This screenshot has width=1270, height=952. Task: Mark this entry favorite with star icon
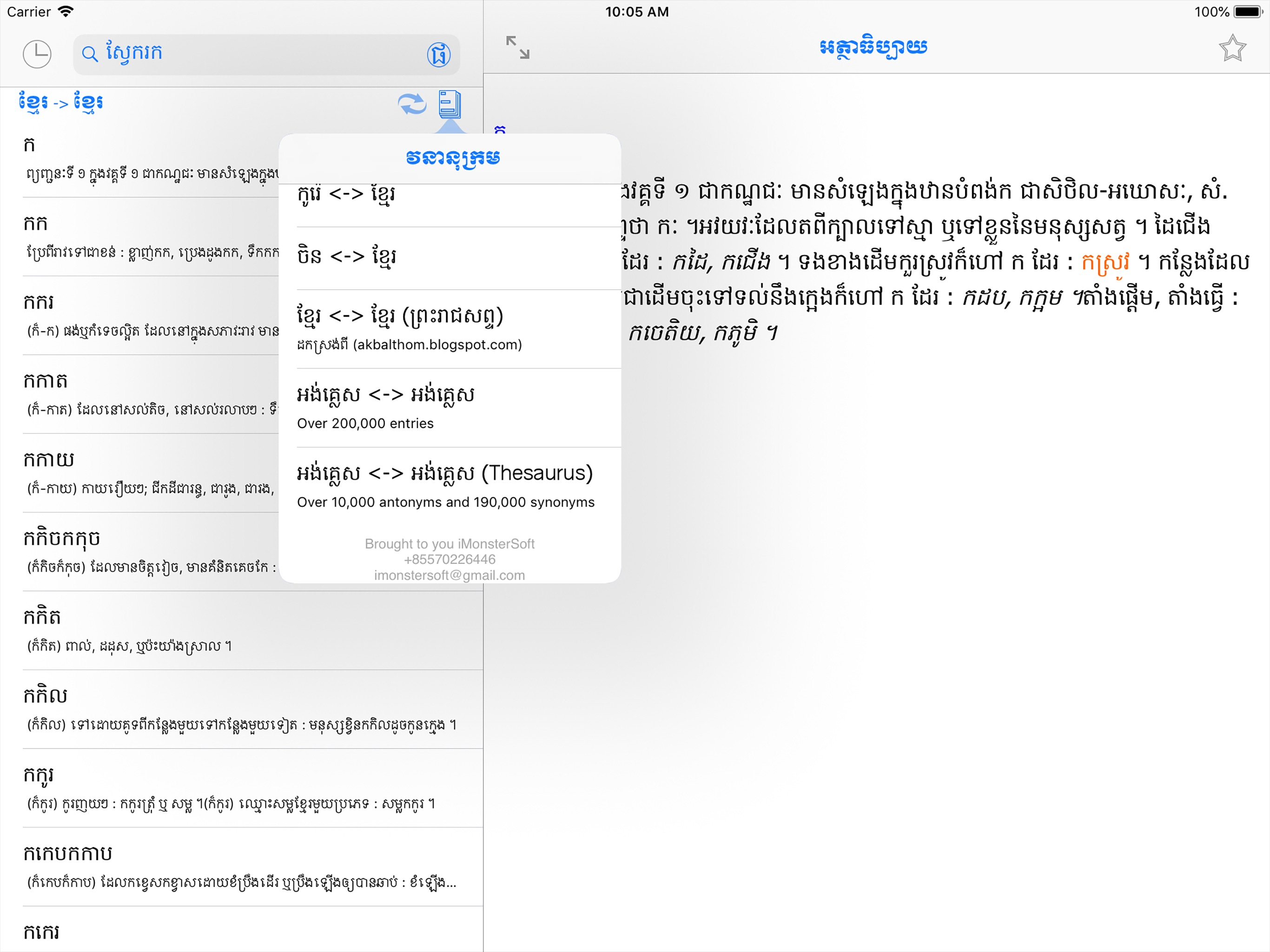click(1231, 48)
